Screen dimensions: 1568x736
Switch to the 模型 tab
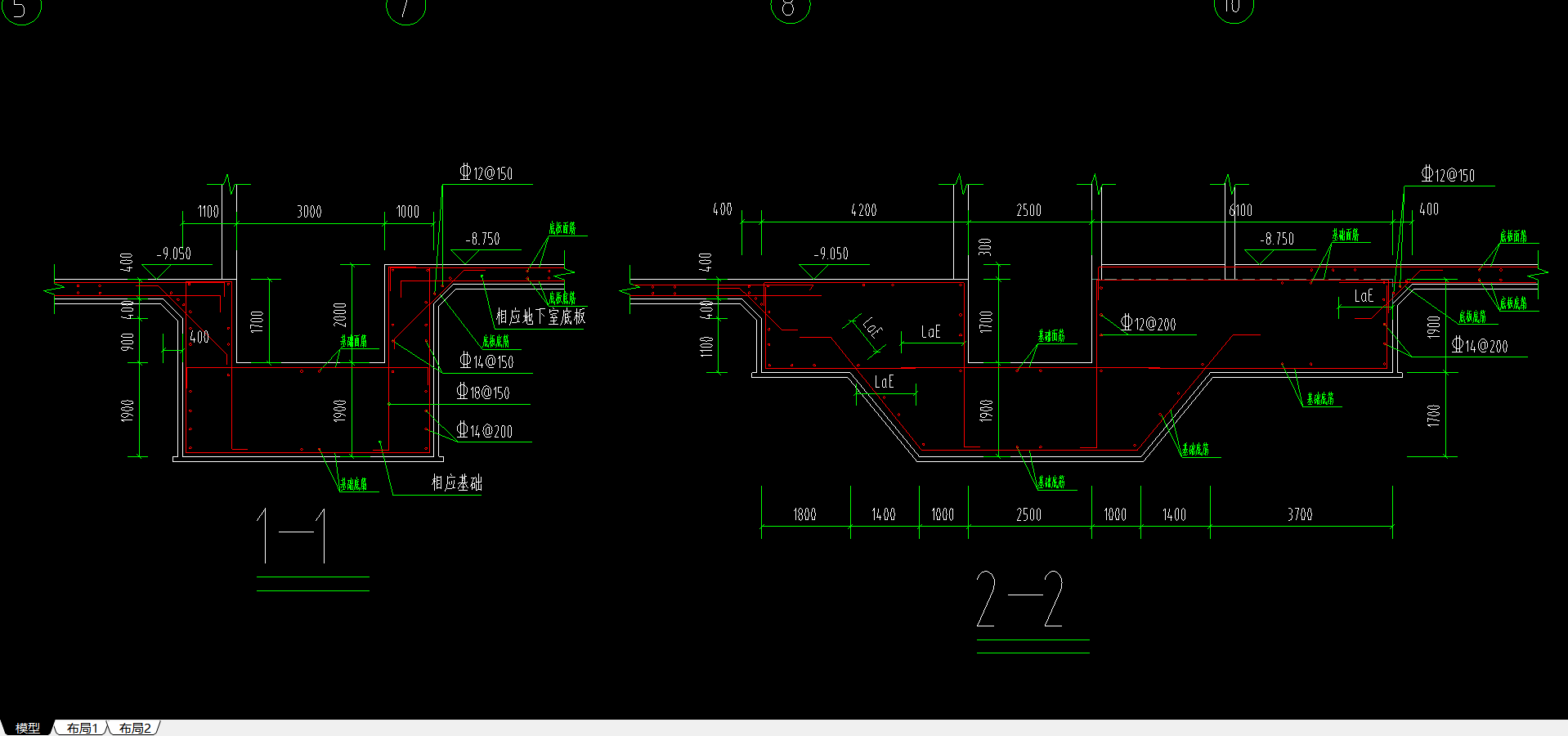point(28,728)
